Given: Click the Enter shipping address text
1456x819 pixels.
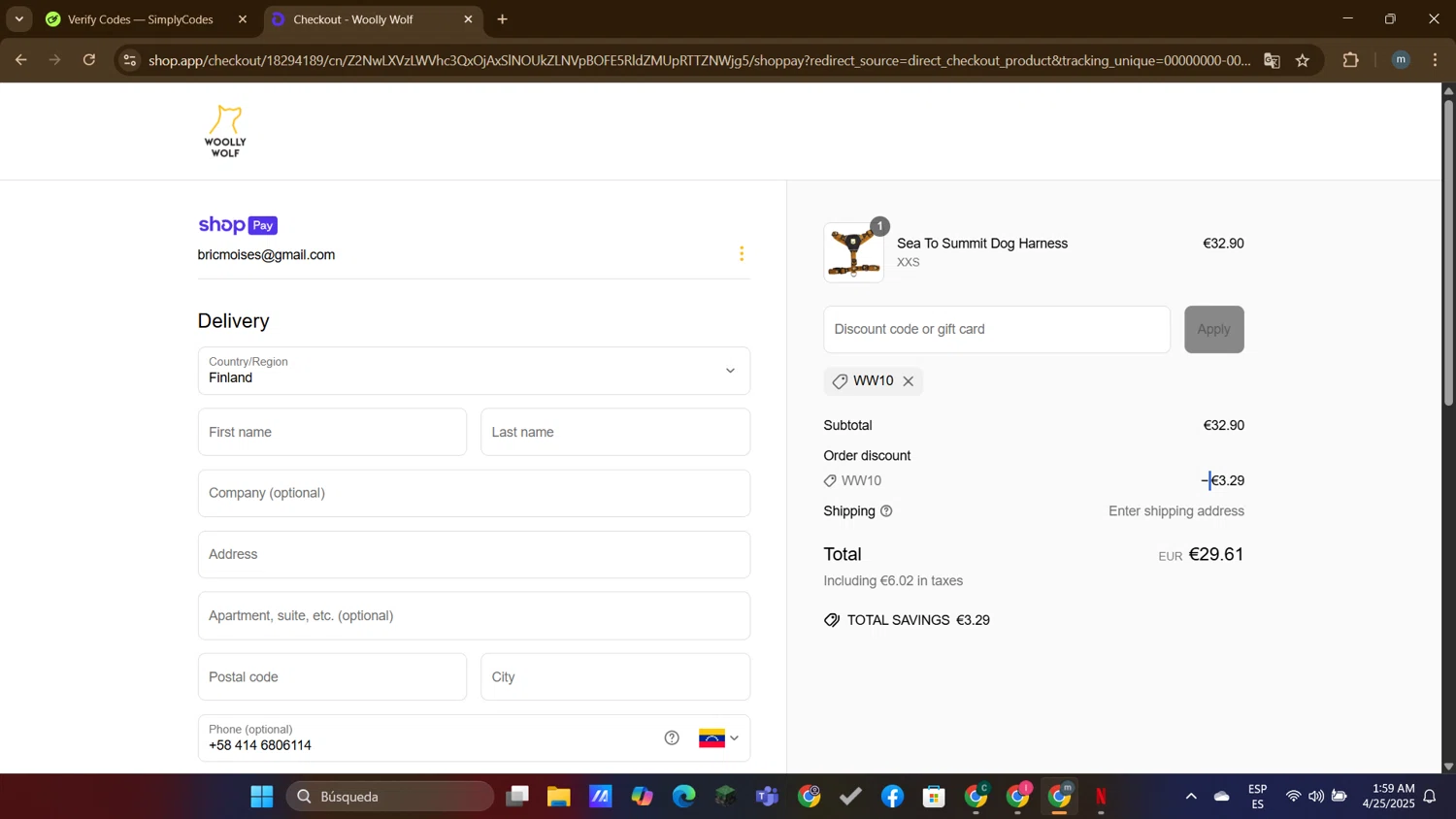Looking at the screenshot, I should coord(1176,511).
